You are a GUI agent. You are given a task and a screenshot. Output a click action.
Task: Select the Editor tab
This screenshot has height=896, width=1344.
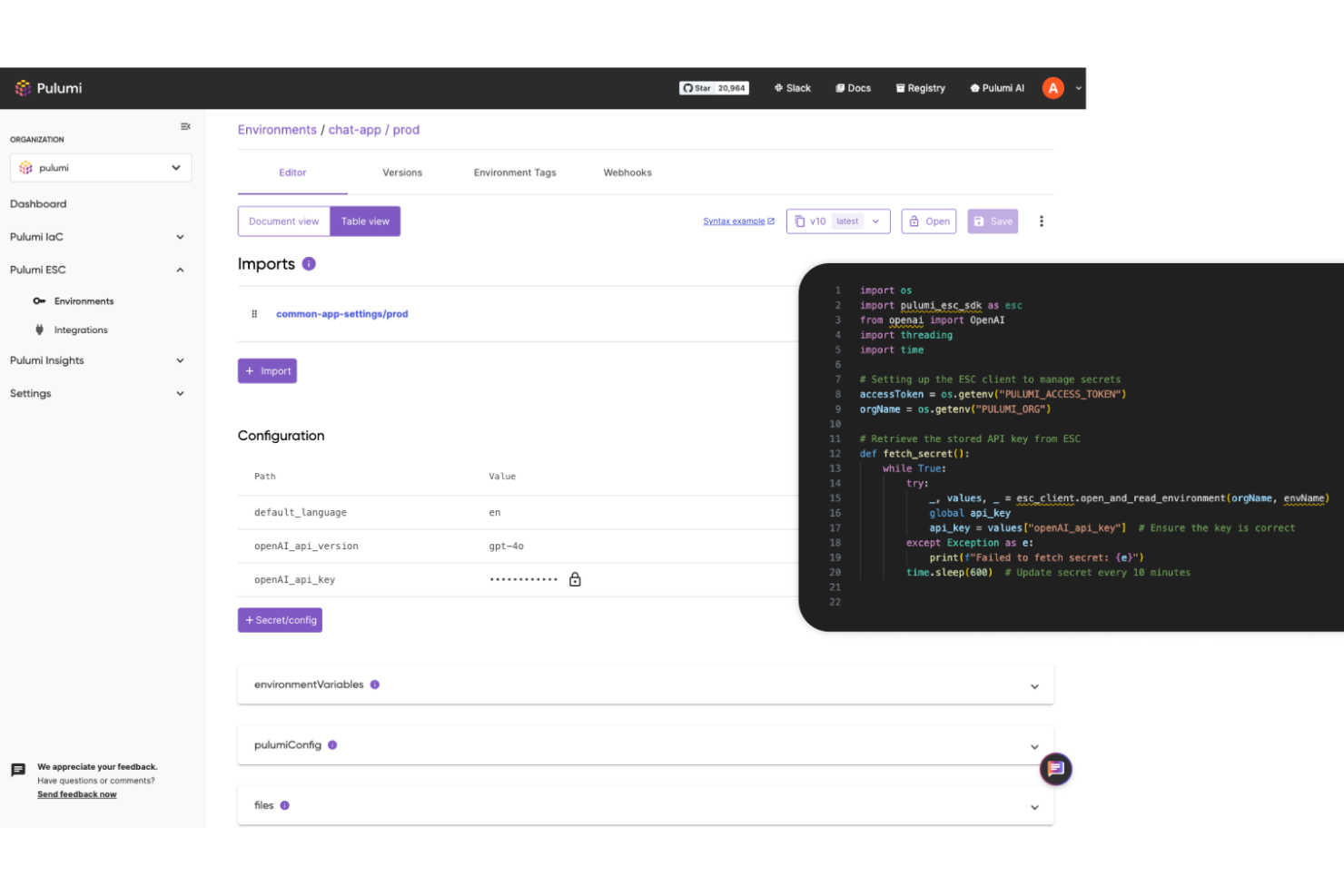tap(292, 172)
